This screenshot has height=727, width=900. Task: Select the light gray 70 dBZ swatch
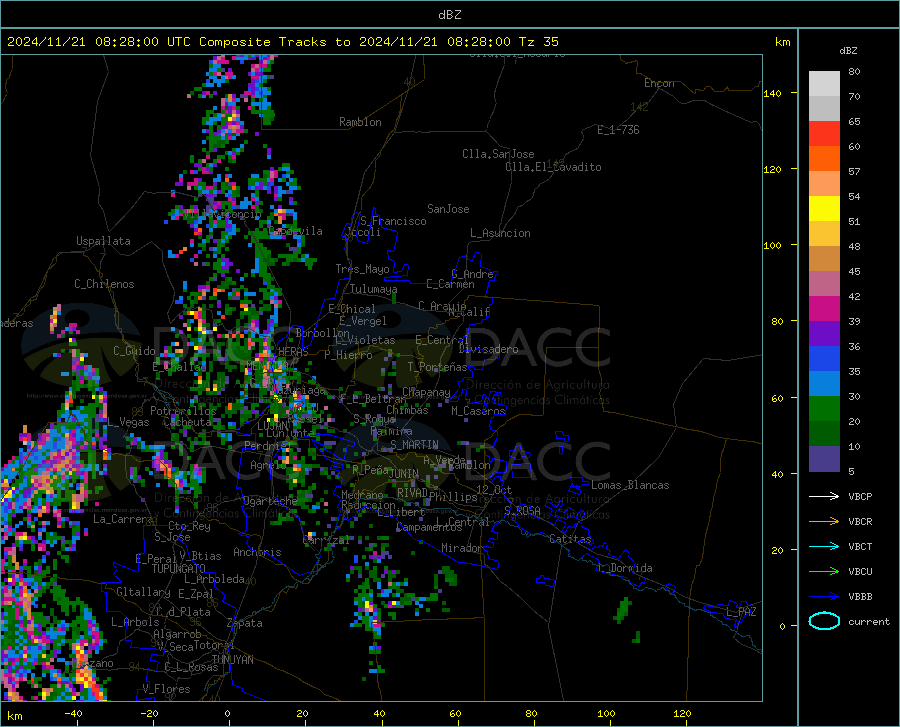coord(824,83)
